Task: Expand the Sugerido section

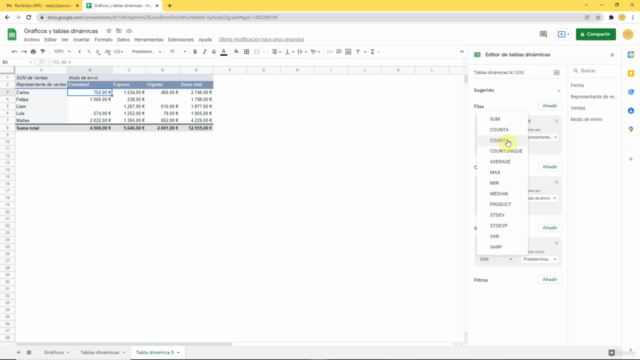Action: [x=559, y=90]
